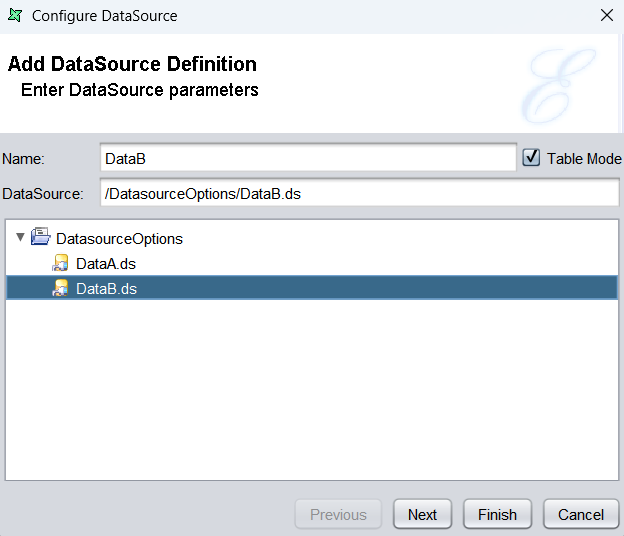
Task: Click the DataA.ds datasource file icon
Action: tap(61, 264)
